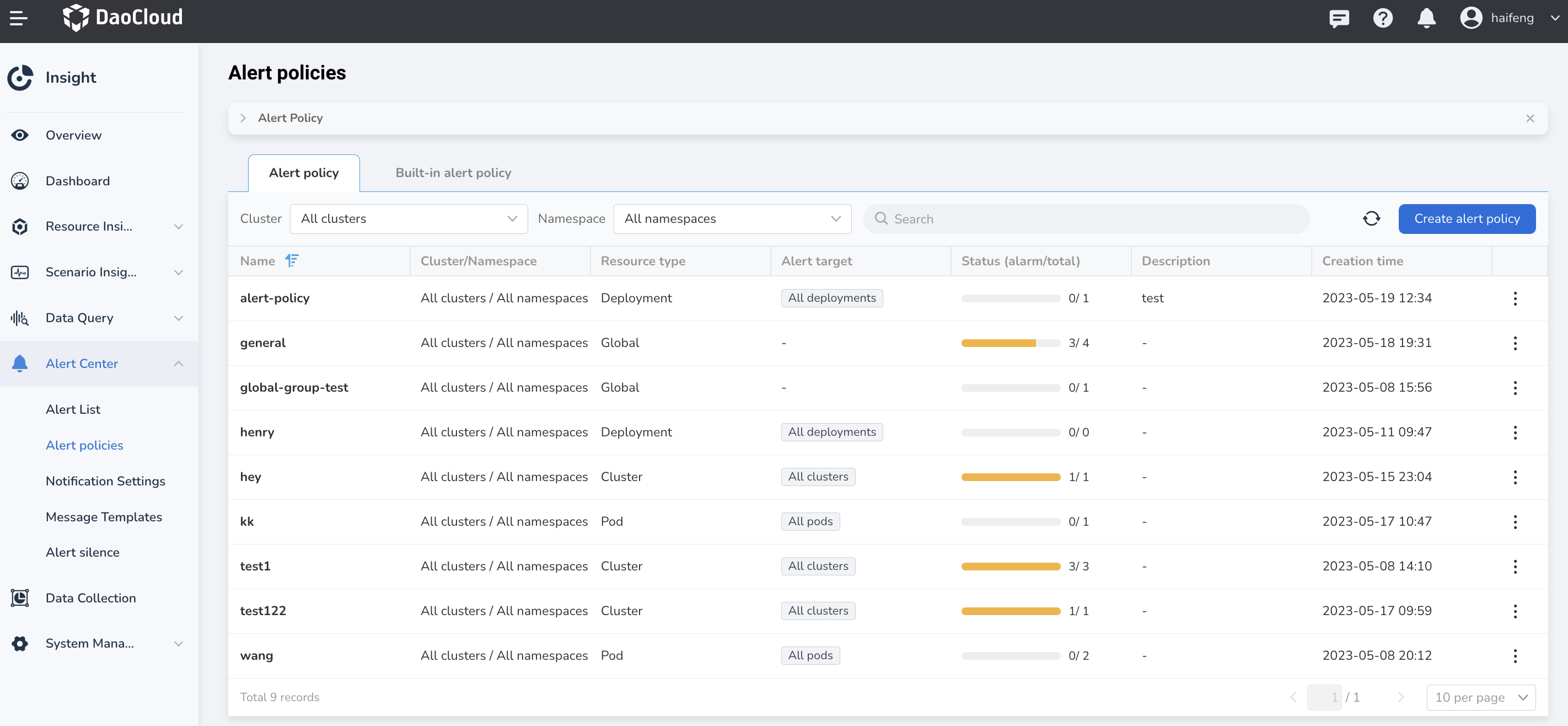Open Alert silence in sidebar
1568x726 pixels.
pyautogui.click(x=83, y=552)
